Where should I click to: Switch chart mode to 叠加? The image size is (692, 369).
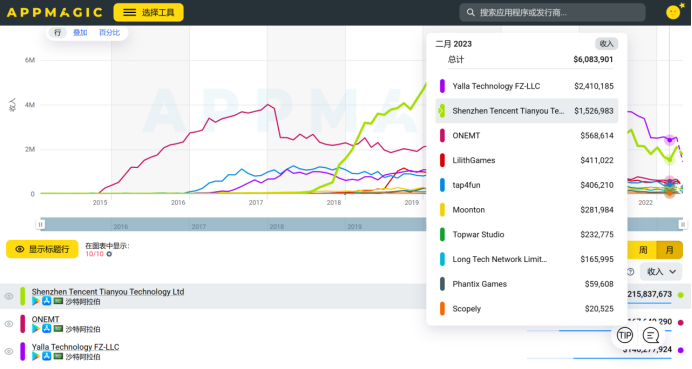tap(80, 33)
